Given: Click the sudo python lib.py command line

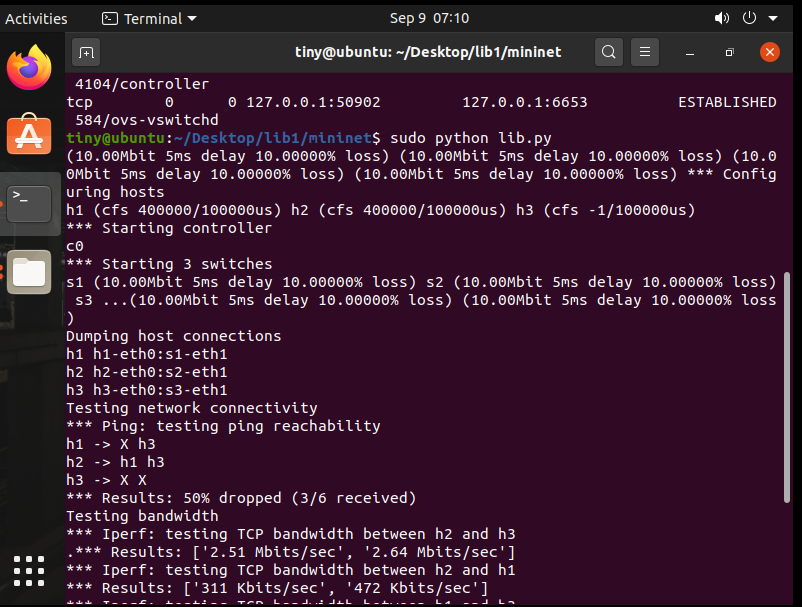Looking at the screenshot, I should [471, 138].
